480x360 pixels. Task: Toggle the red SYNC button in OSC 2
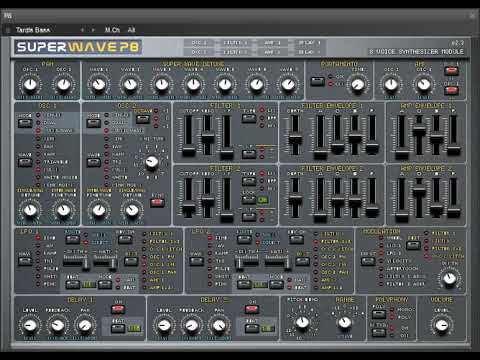tap(157, 203)
